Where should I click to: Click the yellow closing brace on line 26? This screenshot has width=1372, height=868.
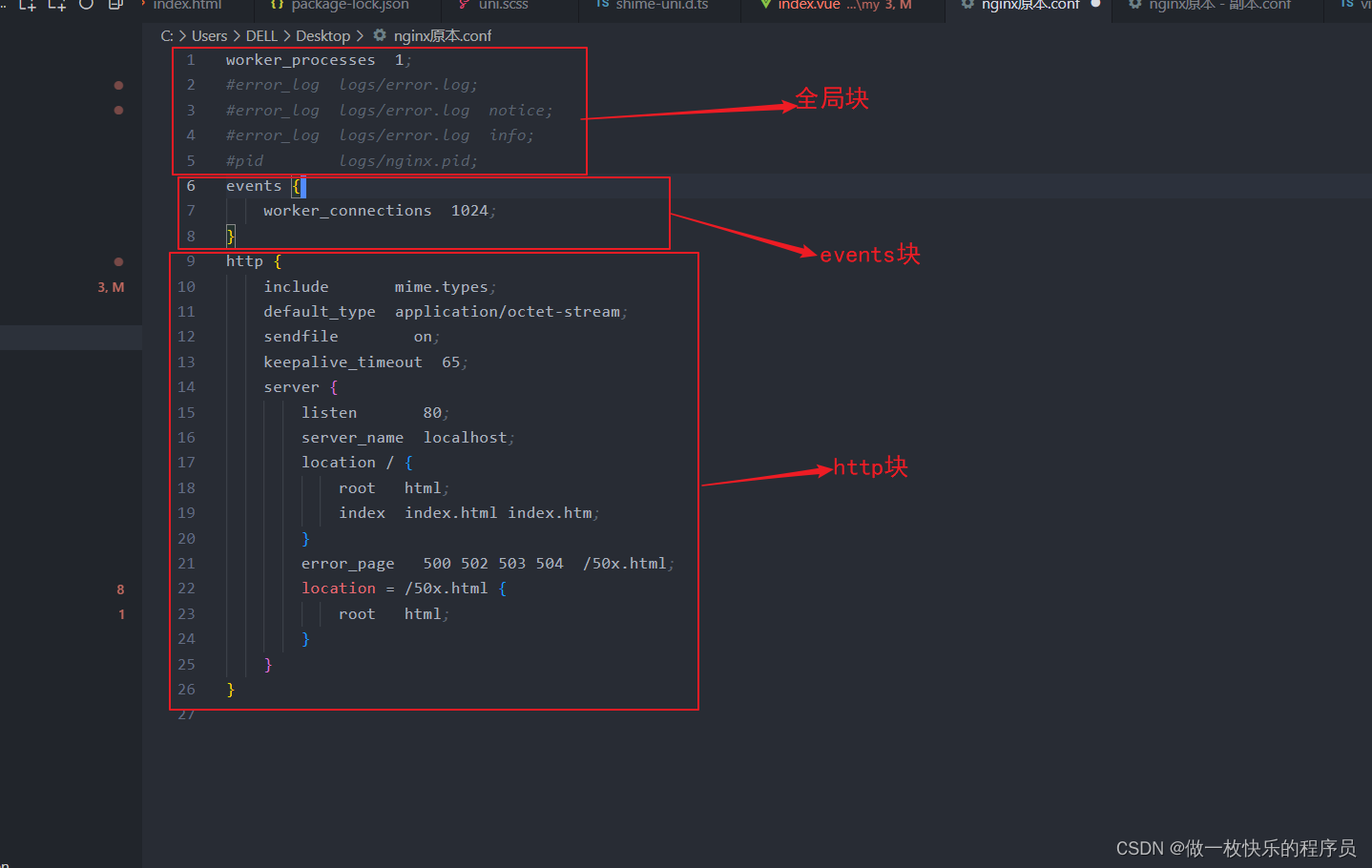(230, 690)
